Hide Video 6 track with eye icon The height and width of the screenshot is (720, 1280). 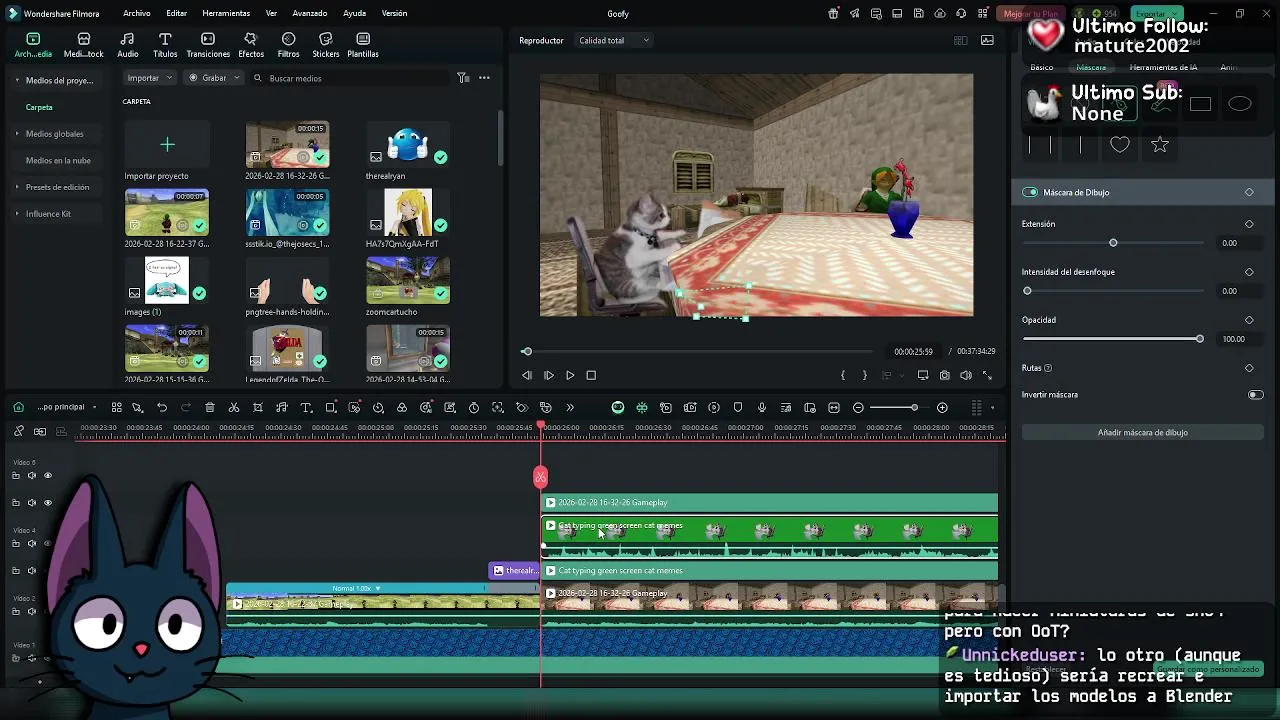(47, 475)
